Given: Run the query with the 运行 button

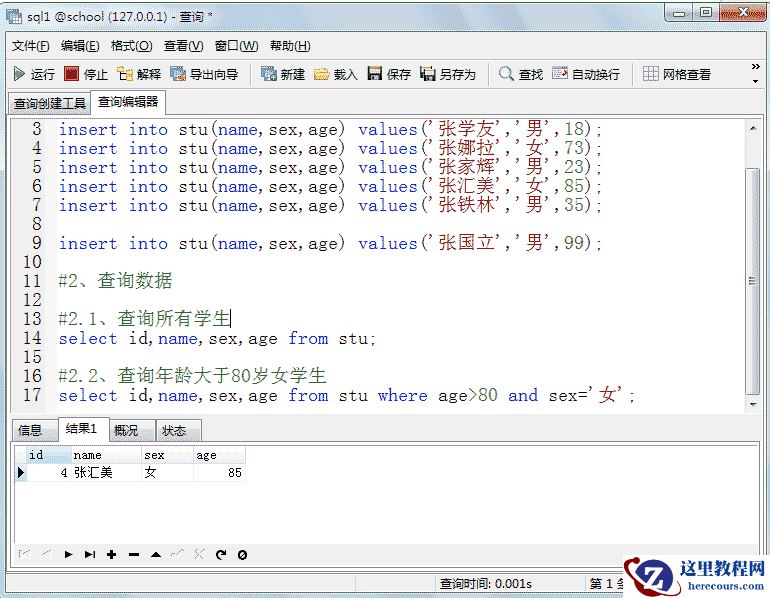Looking at the screenshot, I should tap(33, 74).
